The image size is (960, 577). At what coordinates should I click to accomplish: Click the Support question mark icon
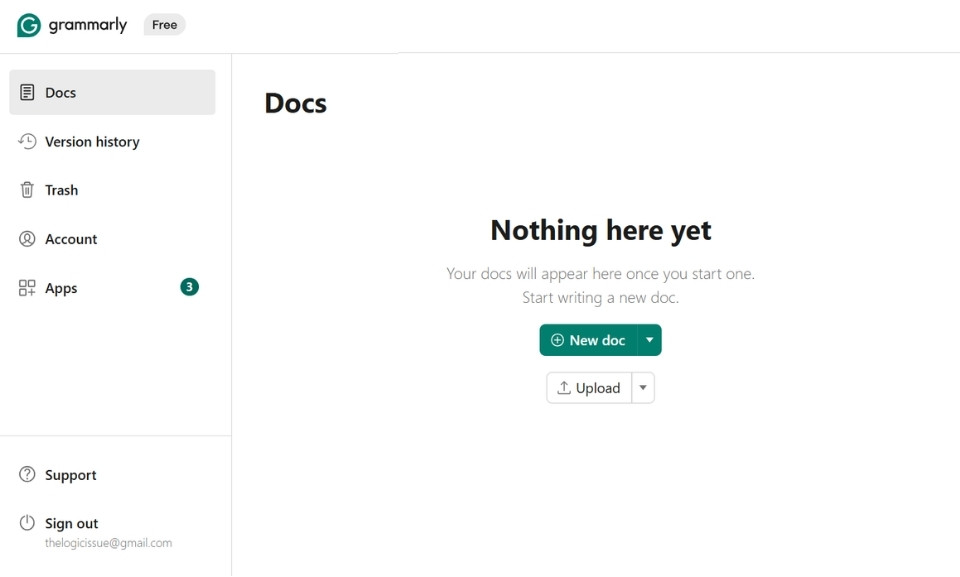(27, 474)
